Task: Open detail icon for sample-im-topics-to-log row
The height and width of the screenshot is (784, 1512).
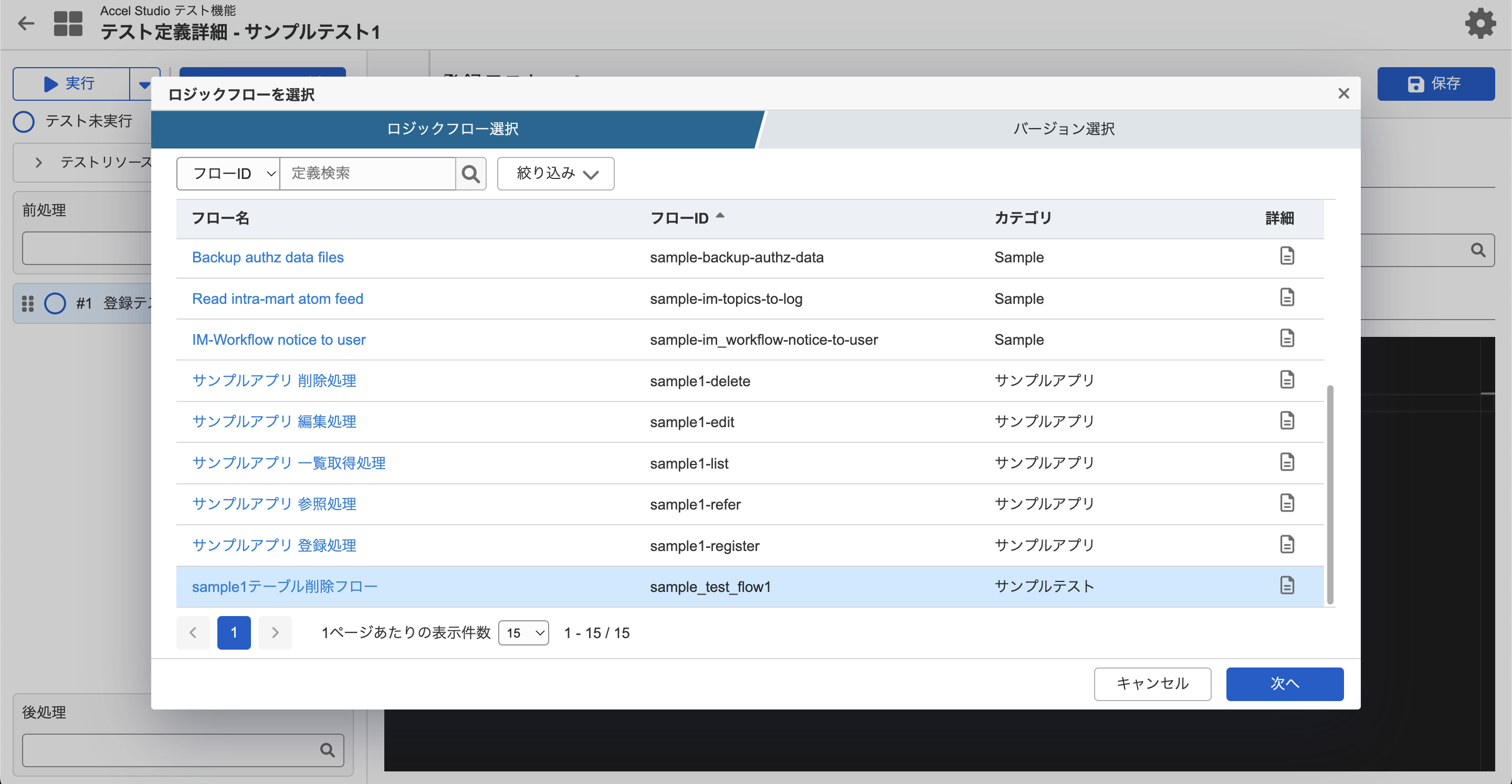Action: tap(1287, 298)
